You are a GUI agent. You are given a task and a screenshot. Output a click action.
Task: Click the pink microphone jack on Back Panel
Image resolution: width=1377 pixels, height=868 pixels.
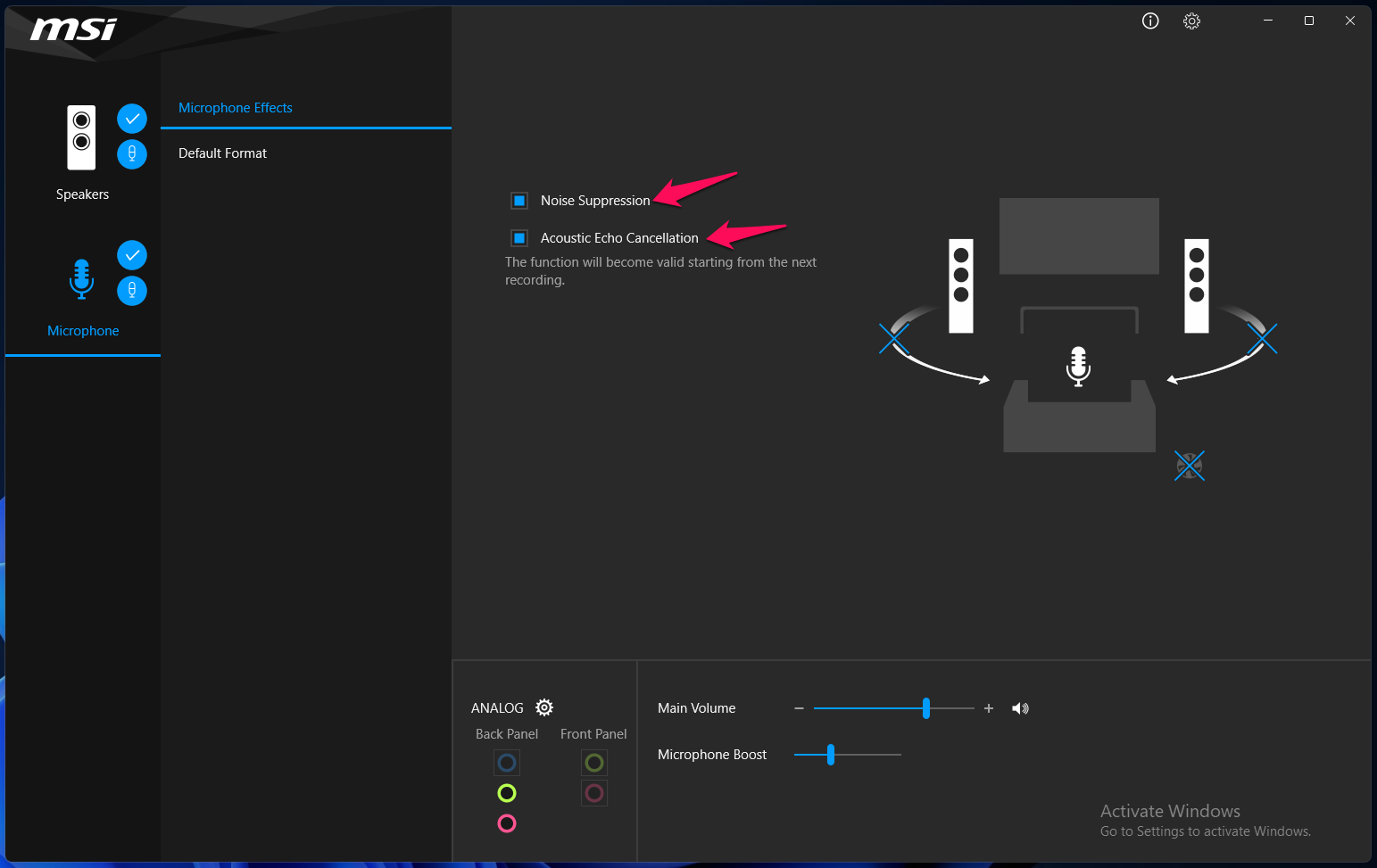click(x=507, y=823)
